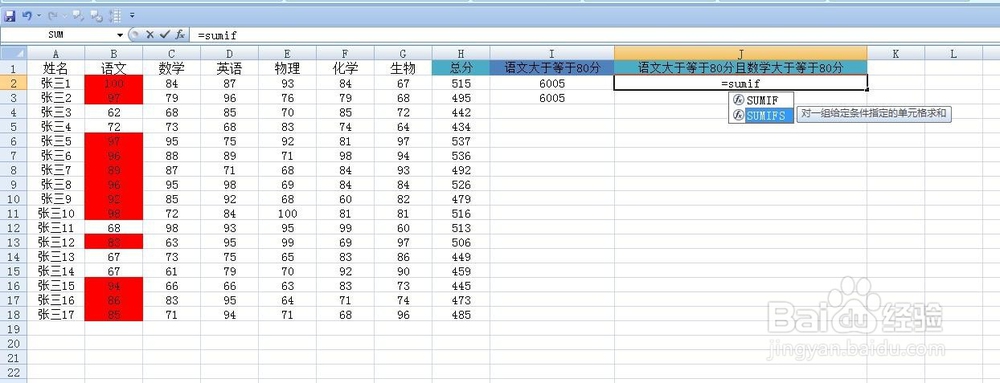This screenshot has width=1000, height=383.
Task: Click total score 485 in row 18
Action: (460, 314)
